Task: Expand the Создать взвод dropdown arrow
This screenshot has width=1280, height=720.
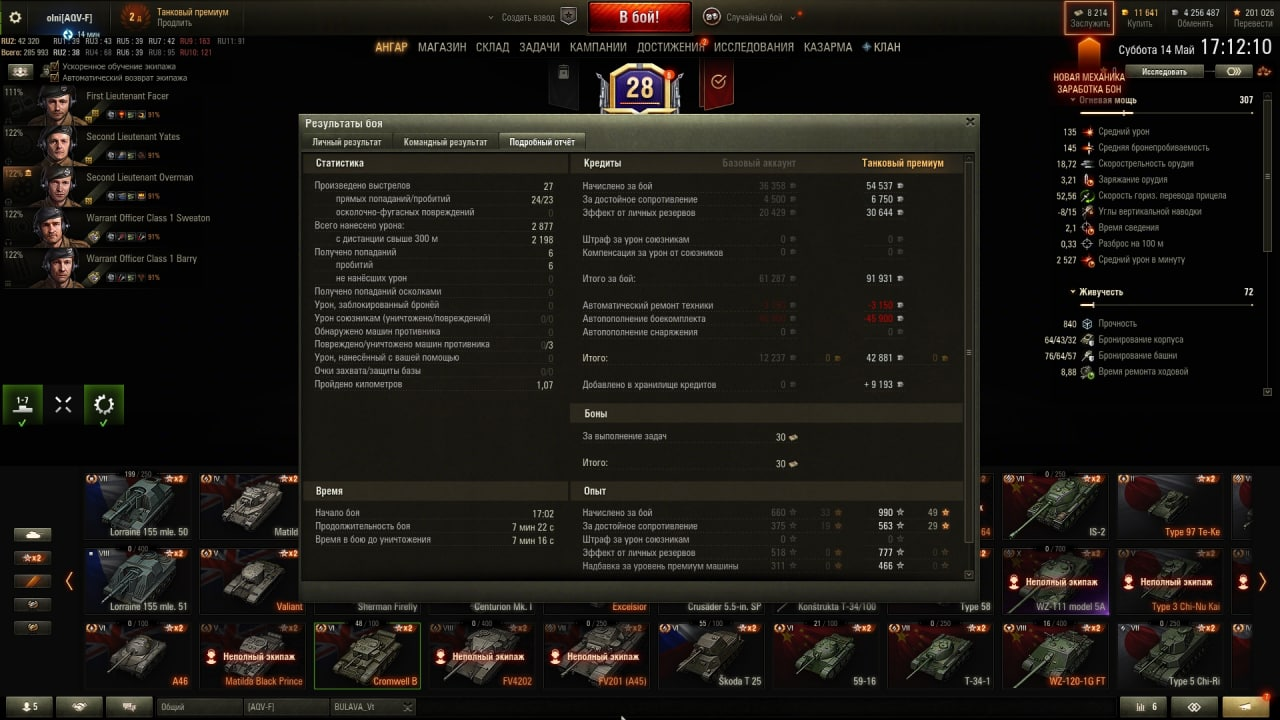Action: [x=491, y=17]
